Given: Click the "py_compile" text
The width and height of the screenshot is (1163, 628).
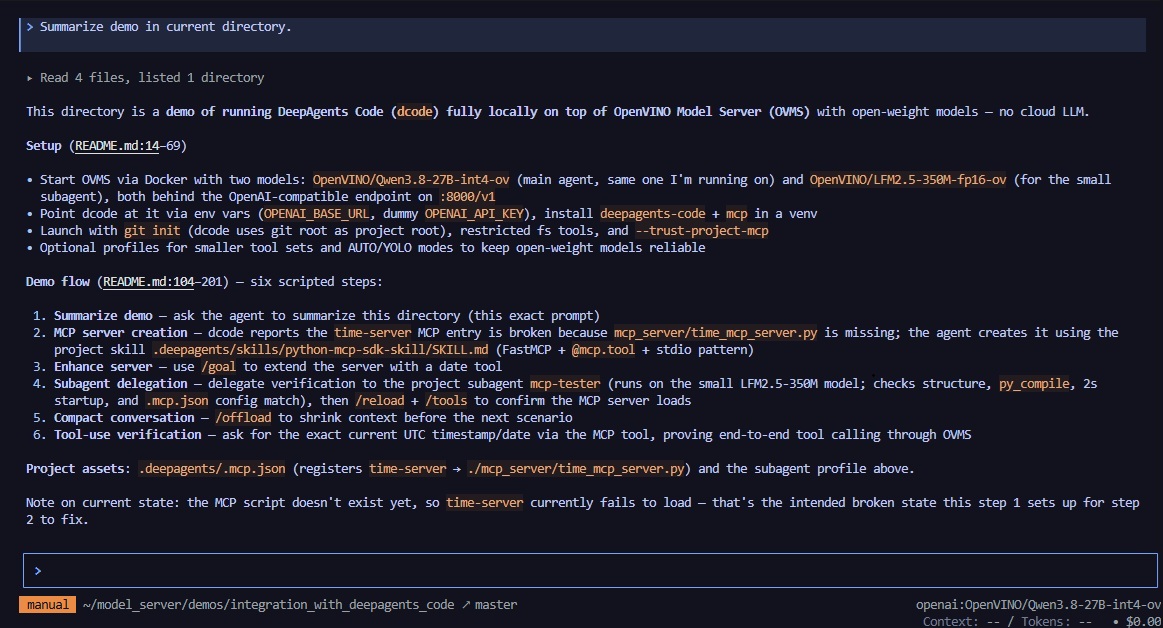Looking at the screenshot, I should coord(1034,383).
